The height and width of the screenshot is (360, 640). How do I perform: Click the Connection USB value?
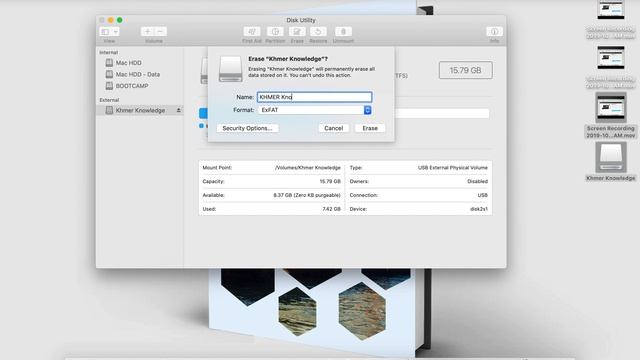pos(482,195)
